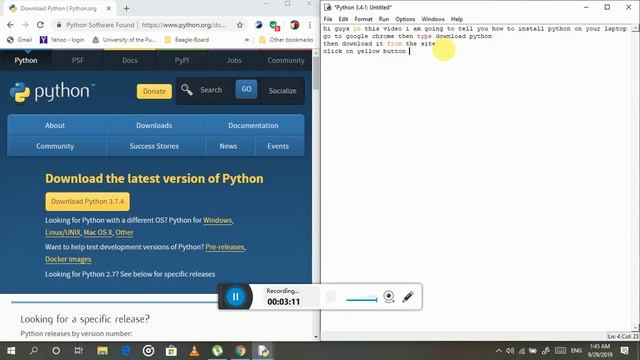
Task: Open the Success Stories menu item
Action: point(154,146)
